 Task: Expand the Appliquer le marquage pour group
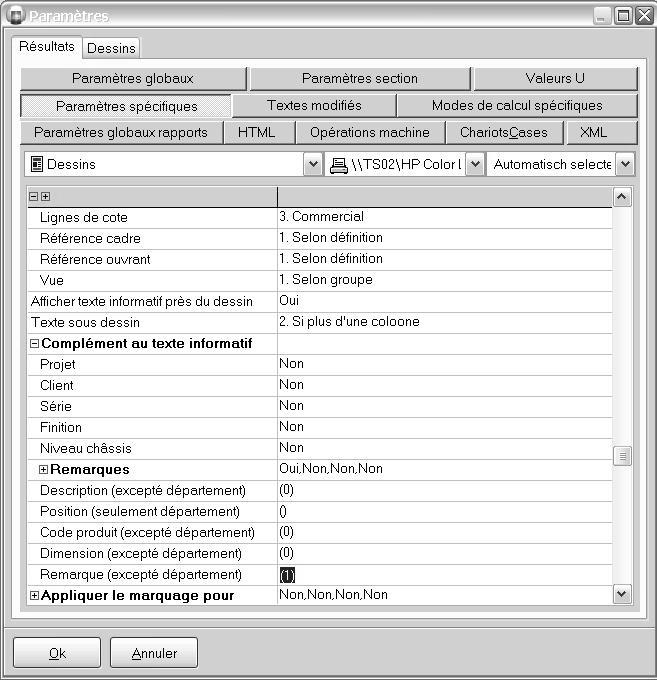point(34,595)
